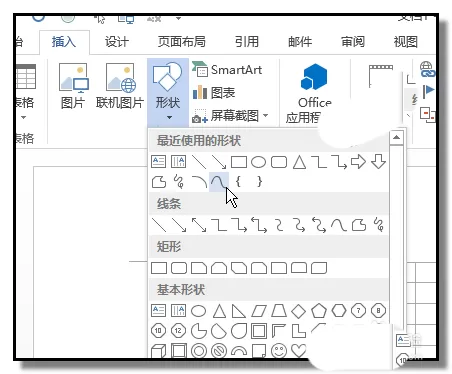
Task: Select the Freeform shape in recently used shapes
Action: coord(159,182)
